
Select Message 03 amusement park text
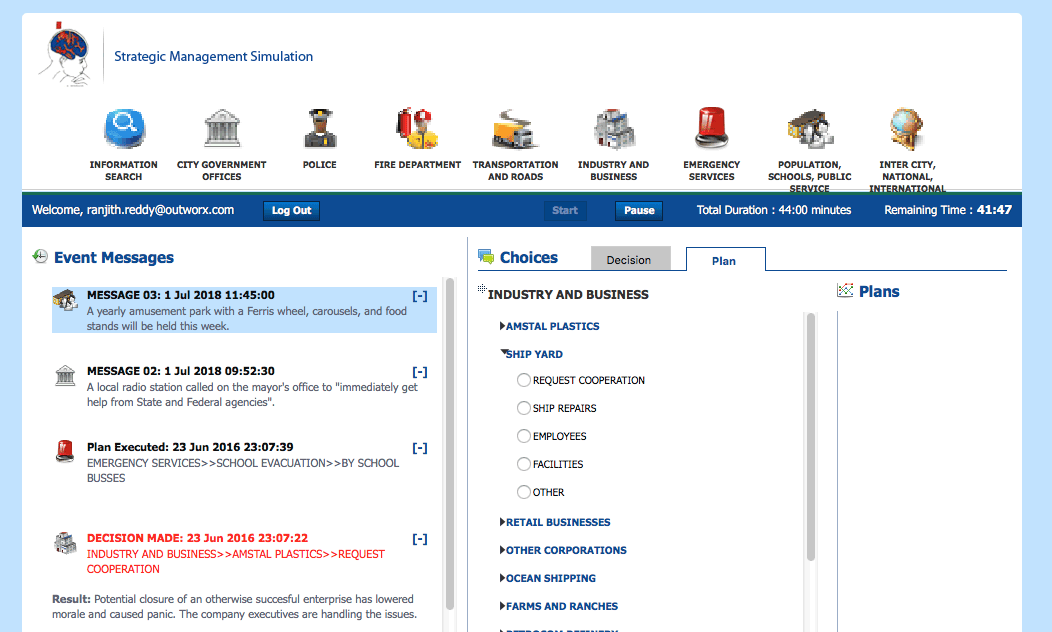(247, 319)
